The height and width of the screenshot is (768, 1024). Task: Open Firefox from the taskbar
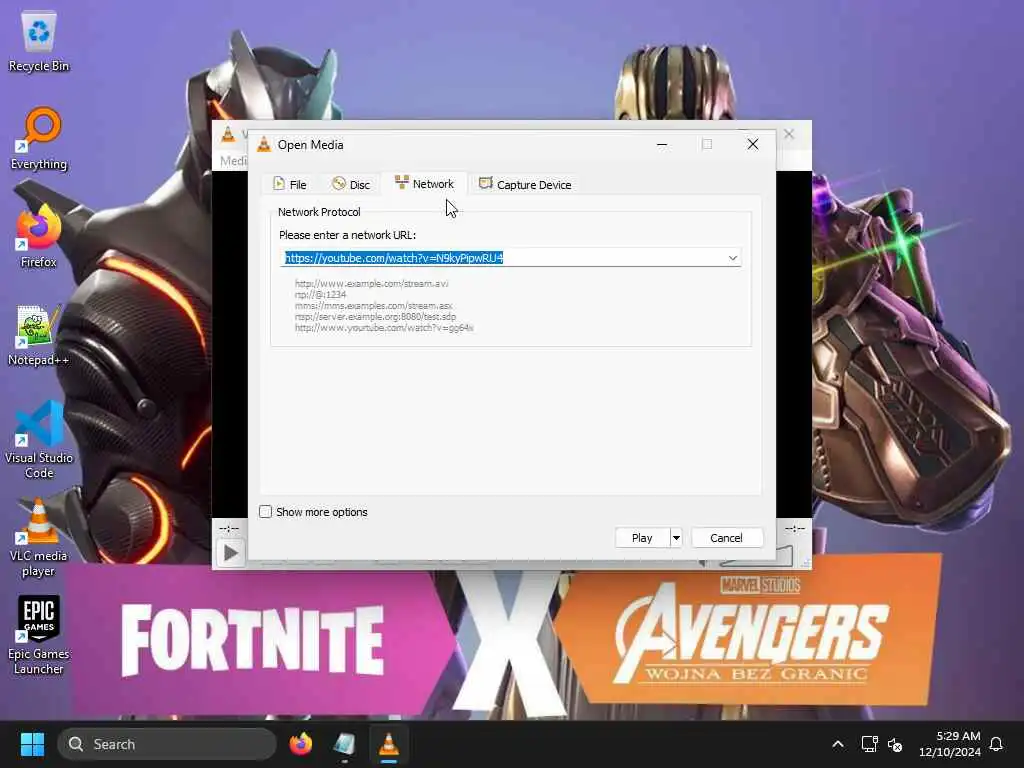coord(300,744)
